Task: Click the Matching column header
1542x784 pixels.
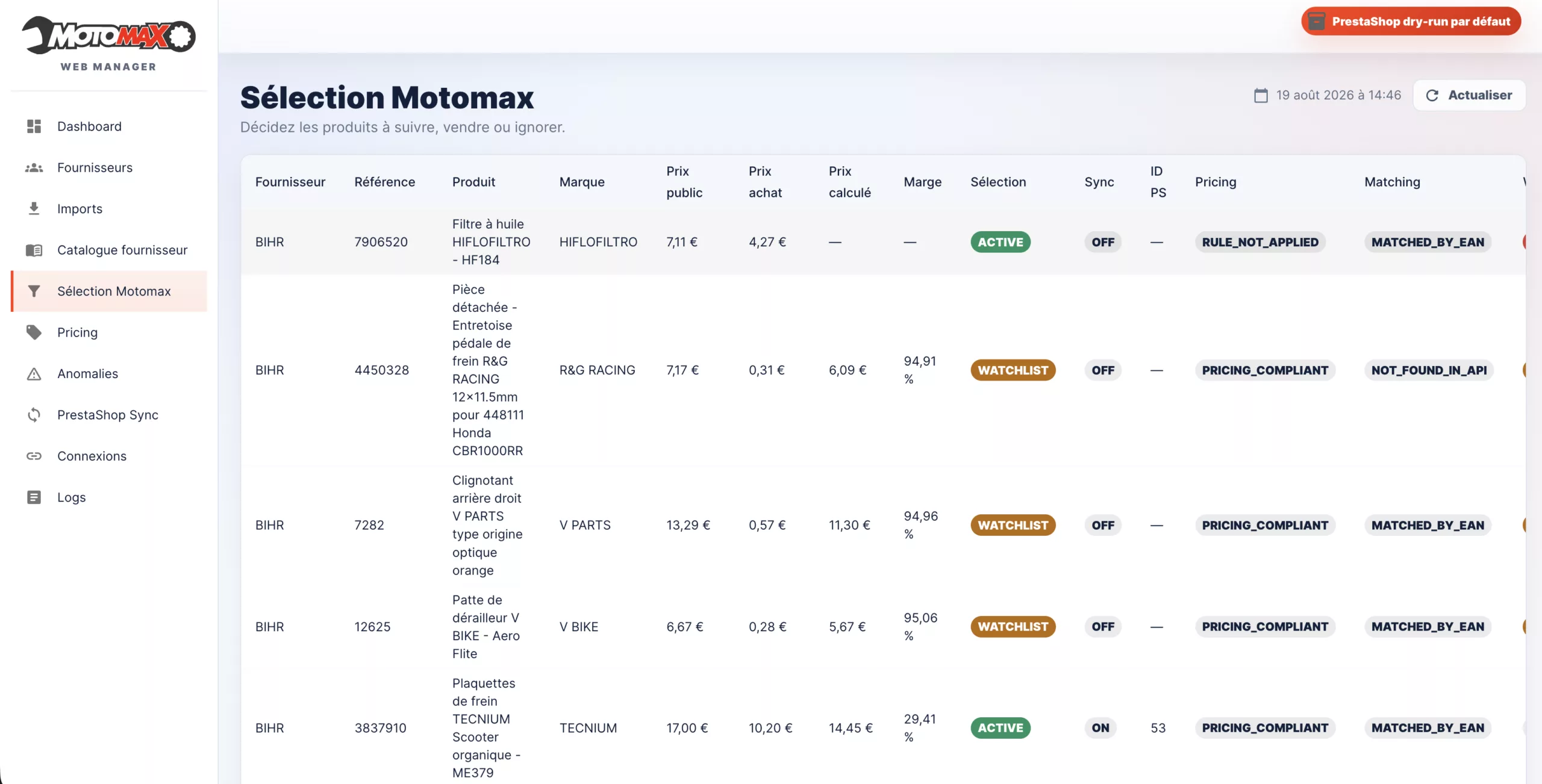Action: point(1392,182)
